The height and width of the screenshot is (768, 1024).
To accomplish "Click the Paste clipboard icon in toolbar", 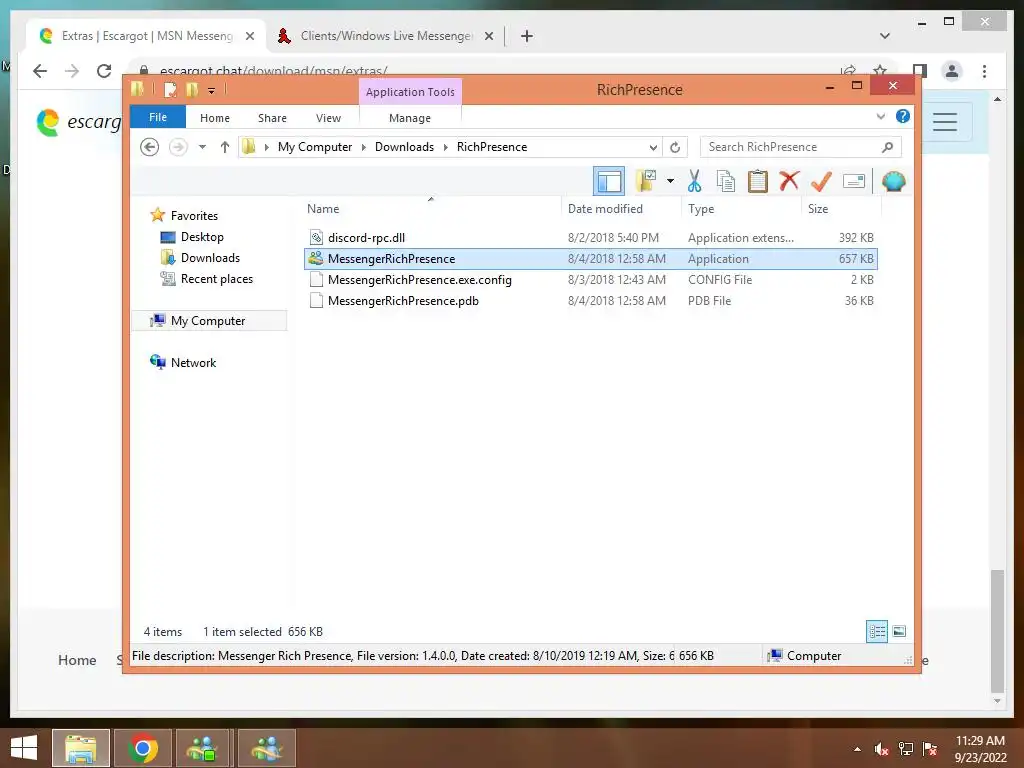I will coord(758,181).
